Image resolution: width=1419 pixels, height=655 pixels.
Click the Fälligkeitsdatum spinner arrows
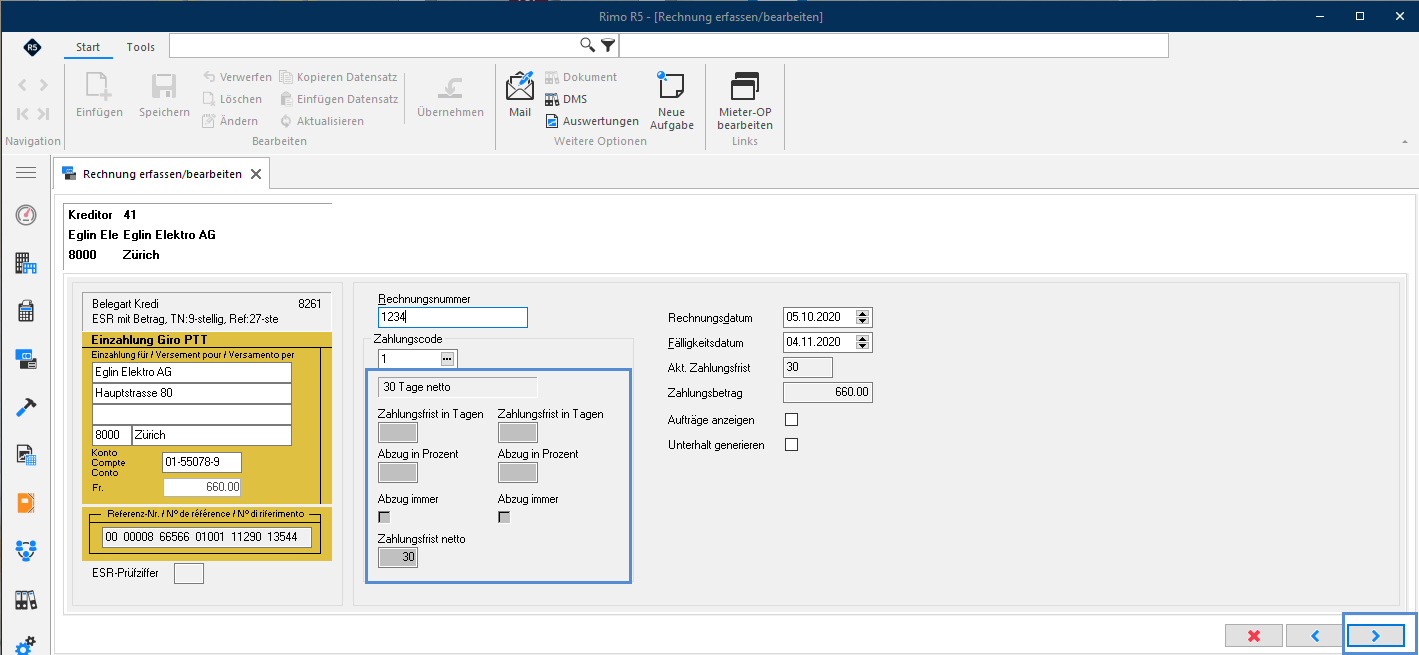[864, 343]
